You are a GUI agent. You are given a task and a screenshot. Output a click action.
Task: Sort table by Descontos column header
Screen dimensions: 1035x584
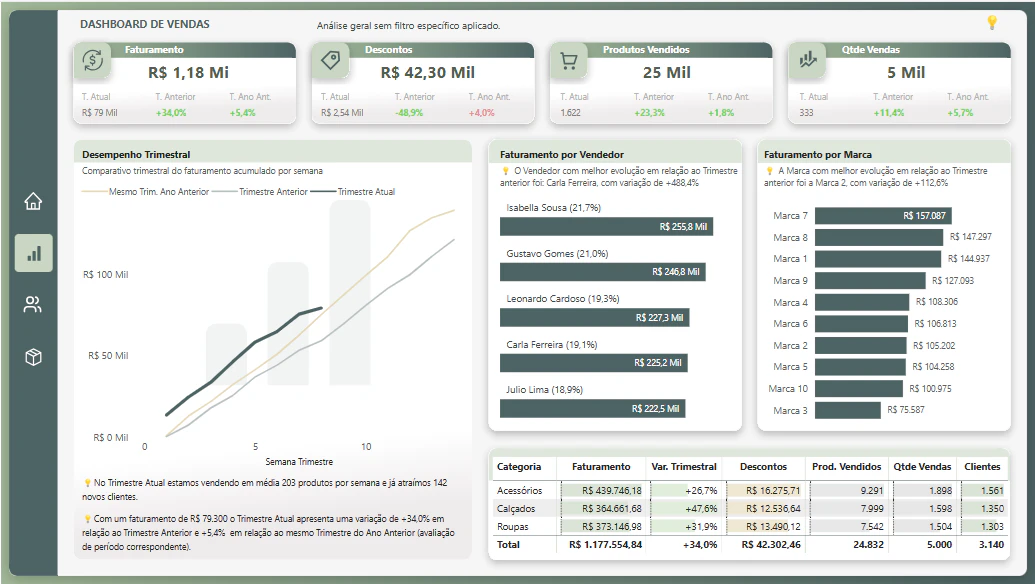(763, 467)
